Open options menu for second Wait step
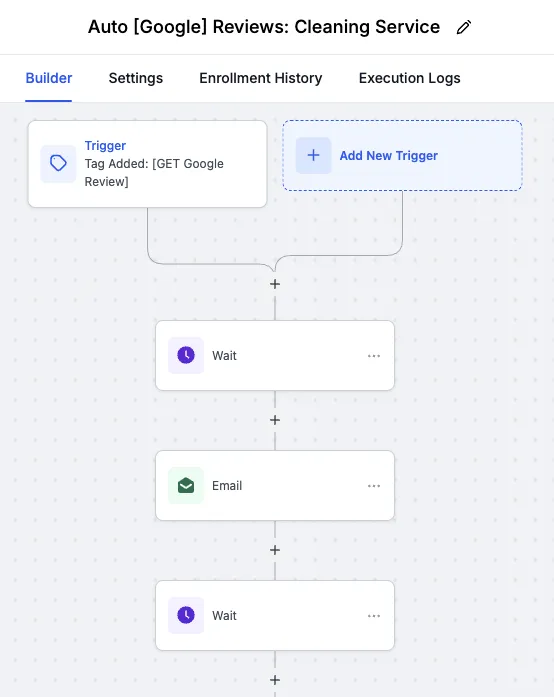Image resolution: width=554 pixels, height=697 pixels. [x=374, y=616]
